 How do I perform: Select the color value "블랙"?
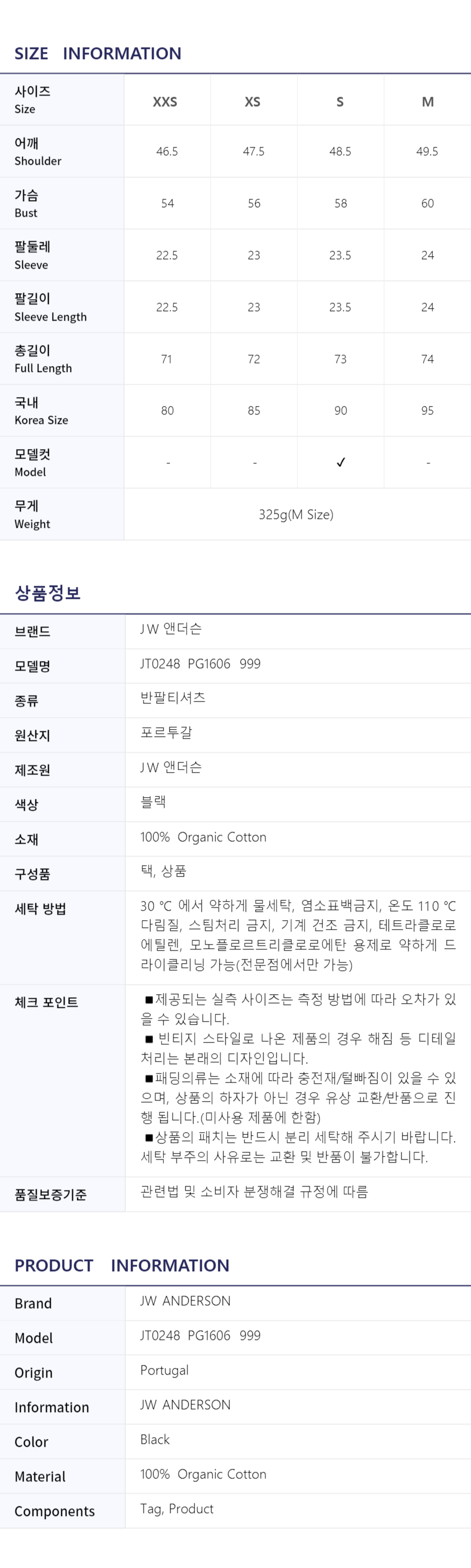[x=154, y=802]
